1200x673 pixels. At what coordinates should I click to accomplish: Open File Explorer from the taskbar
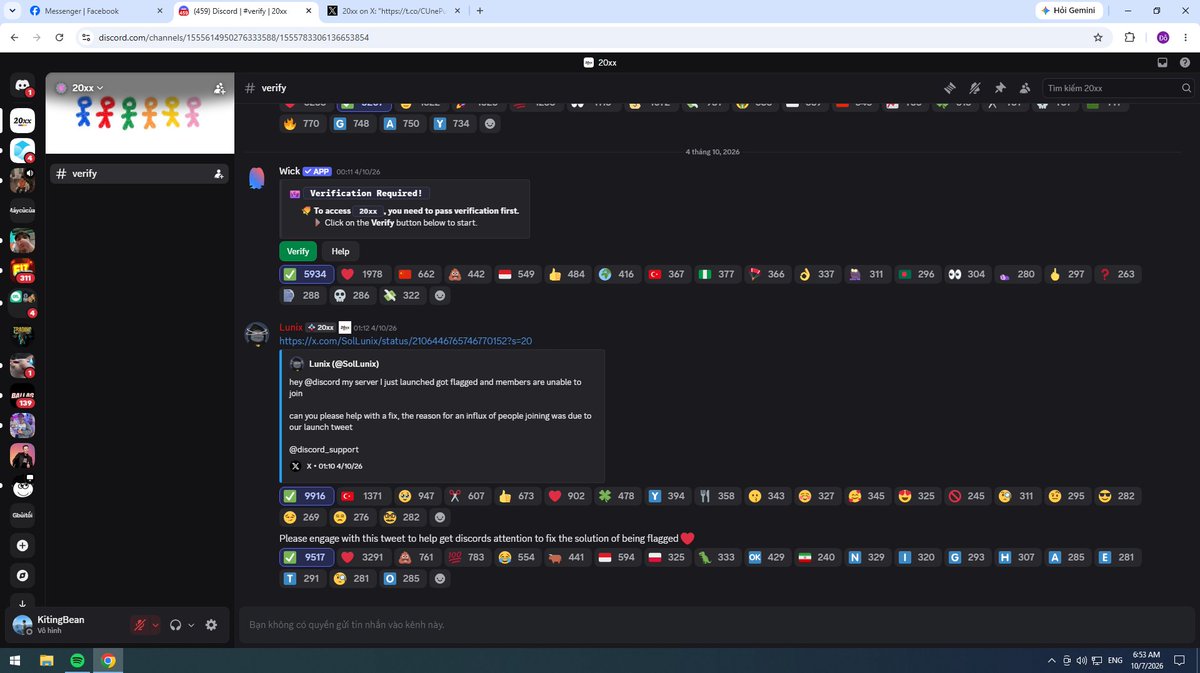47,661
